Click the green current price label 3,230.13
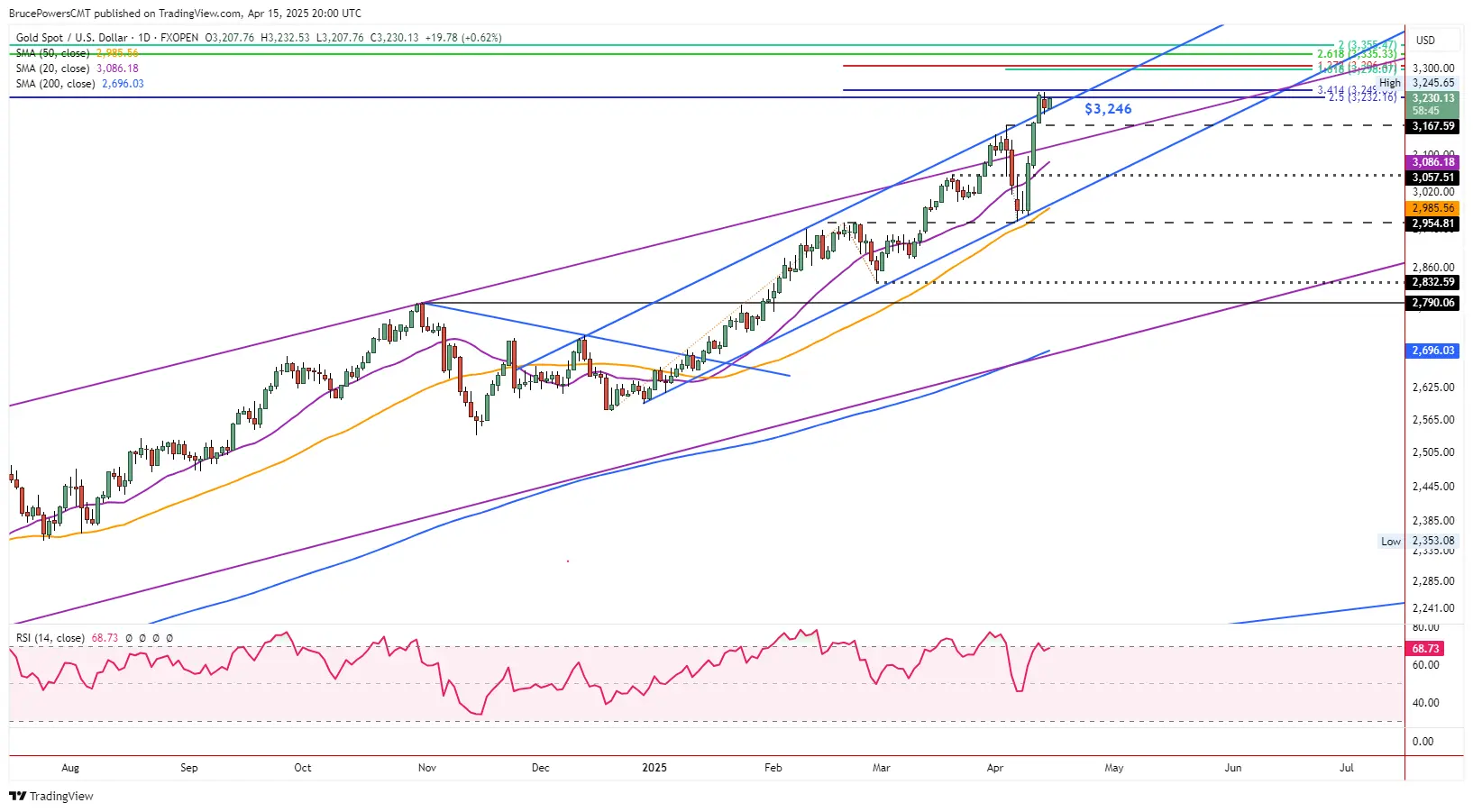The height and width of the screenshot is (812, 1473). point(1432,98)
